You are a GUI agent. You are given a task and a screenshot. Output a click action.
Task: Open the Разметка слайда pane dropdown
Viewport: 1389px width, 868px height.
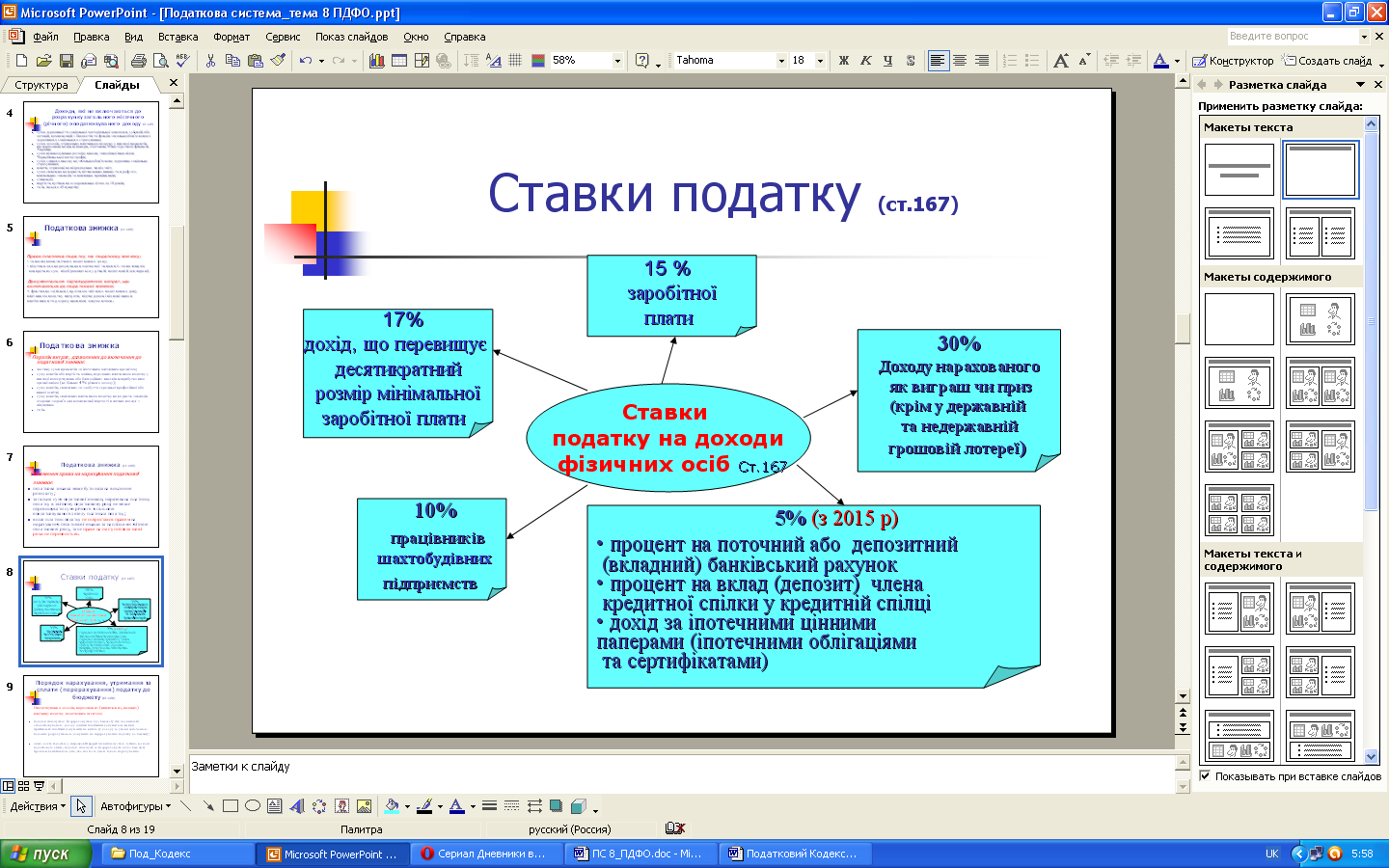1361,85
